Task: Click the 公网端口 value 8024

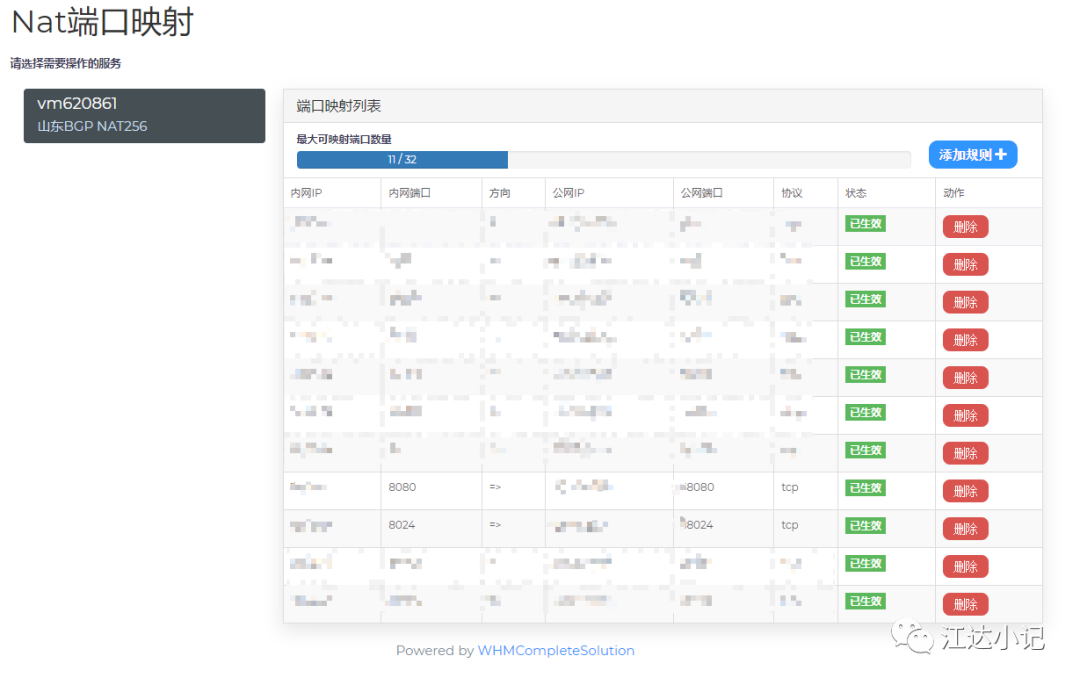Action: tap(700, 525)
